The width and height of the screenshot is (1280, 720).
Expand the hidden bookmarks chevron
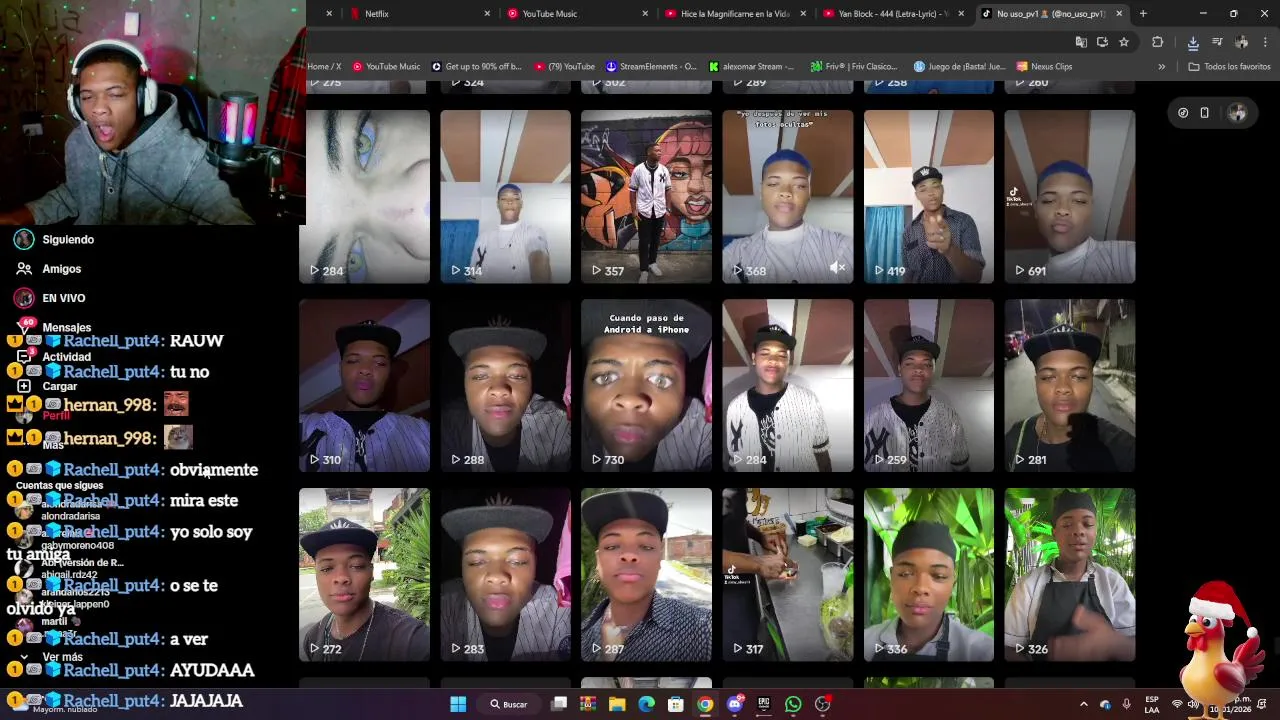(x=1162, y=67)
